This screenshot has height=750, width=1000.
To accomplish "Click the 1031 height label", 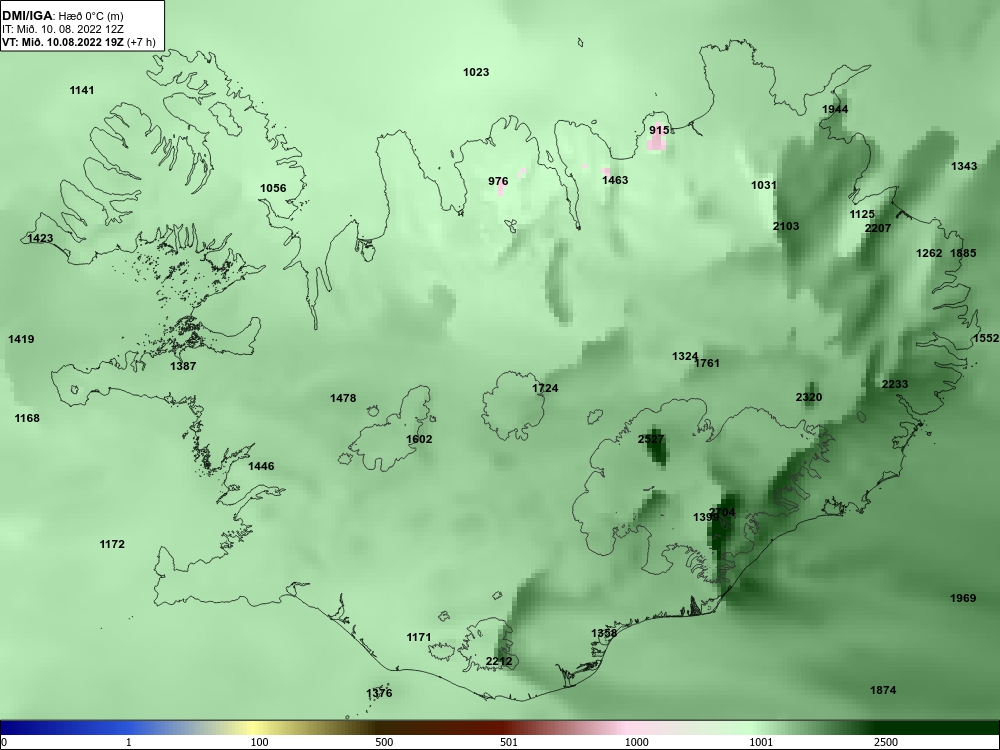I will (763, 186).
